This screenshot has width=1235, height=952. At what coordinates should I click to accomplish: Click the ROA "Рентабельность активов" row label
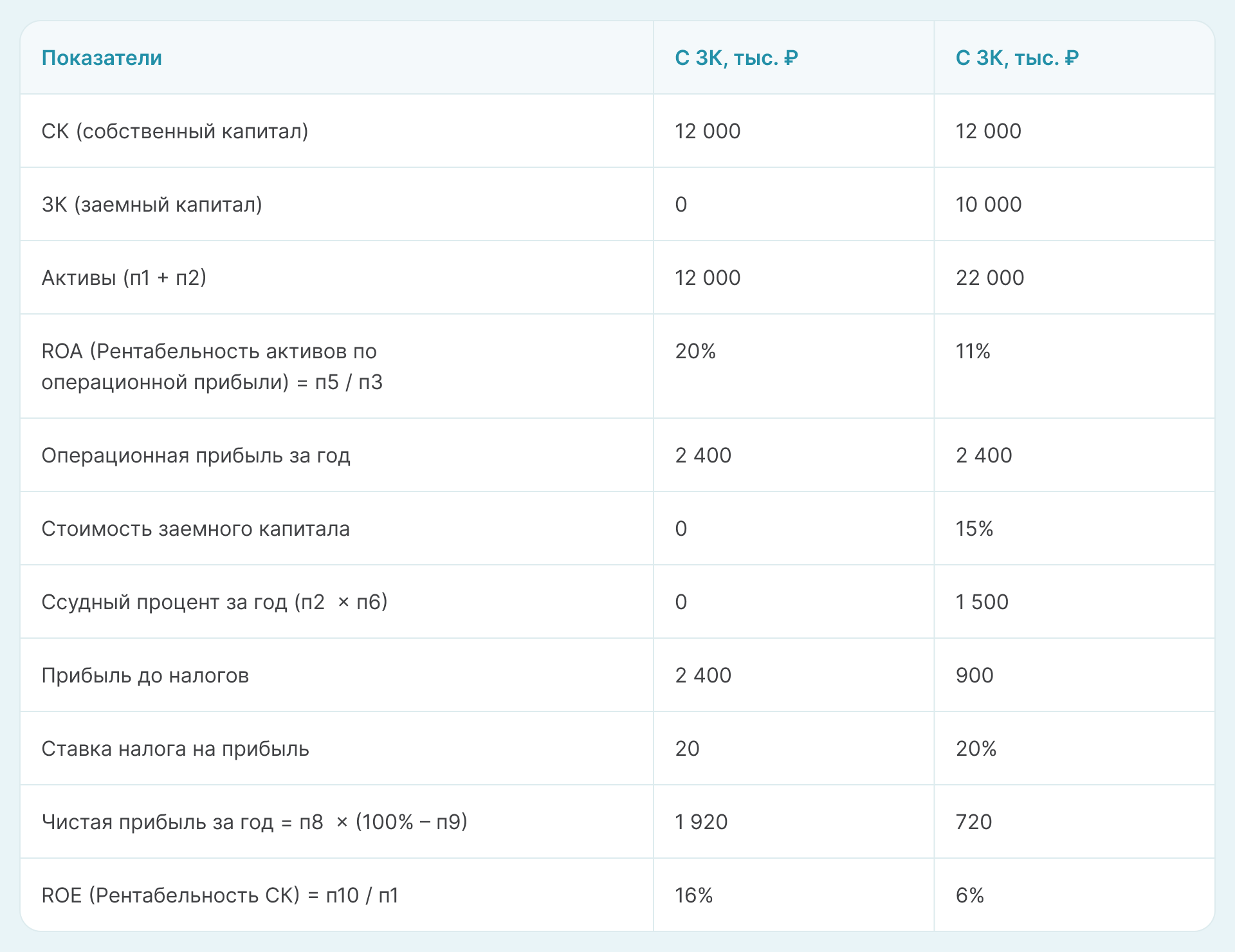click(x=212, y=367)
